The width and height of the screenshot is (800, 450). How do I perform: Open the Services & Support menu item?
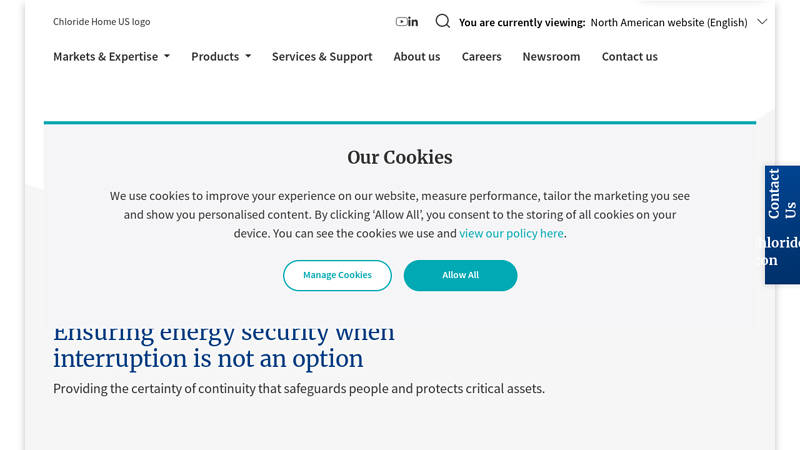coord(322,57)
